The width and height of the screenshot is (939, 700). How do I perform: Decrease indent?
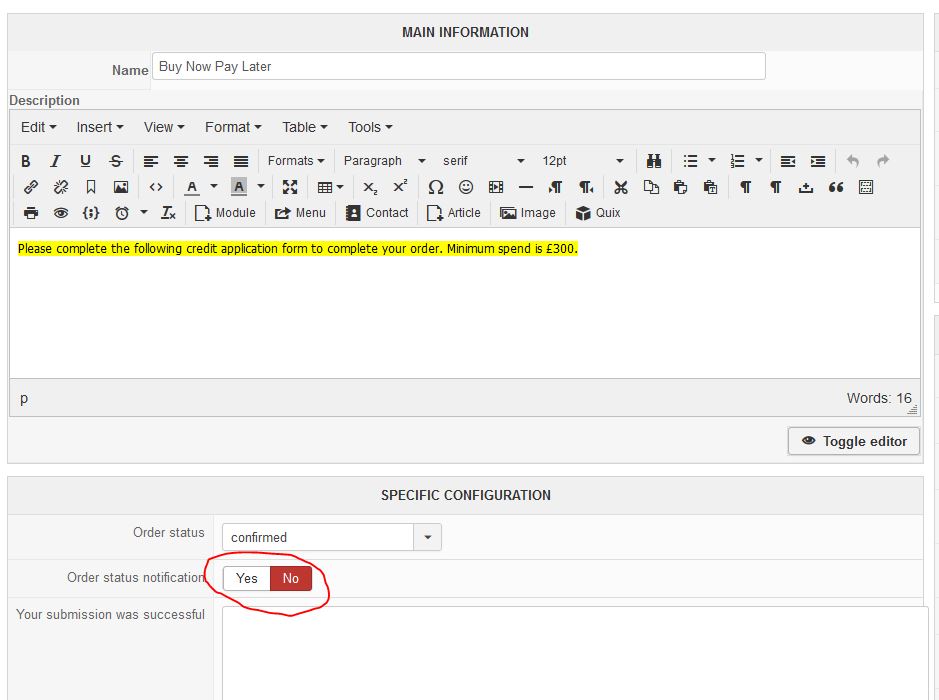pos(788,161)
